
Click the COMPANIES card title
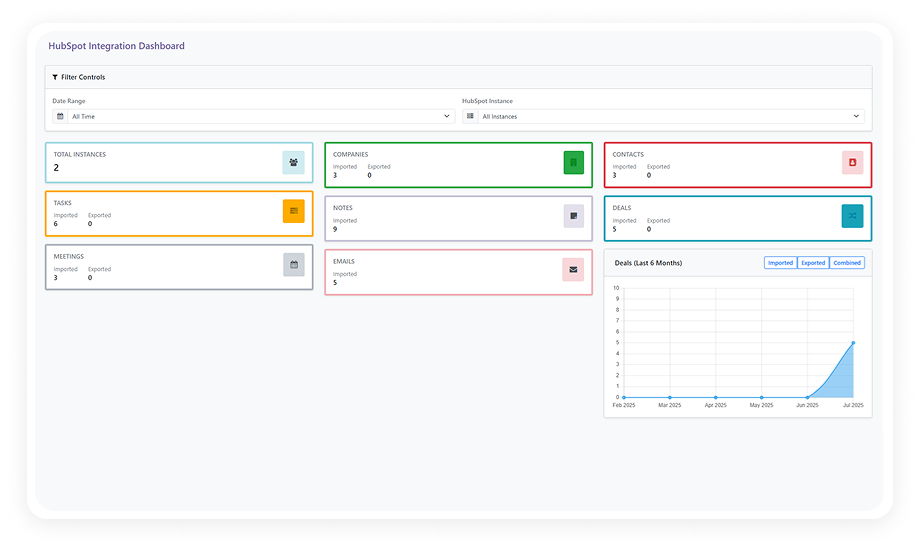pos(350,154)
